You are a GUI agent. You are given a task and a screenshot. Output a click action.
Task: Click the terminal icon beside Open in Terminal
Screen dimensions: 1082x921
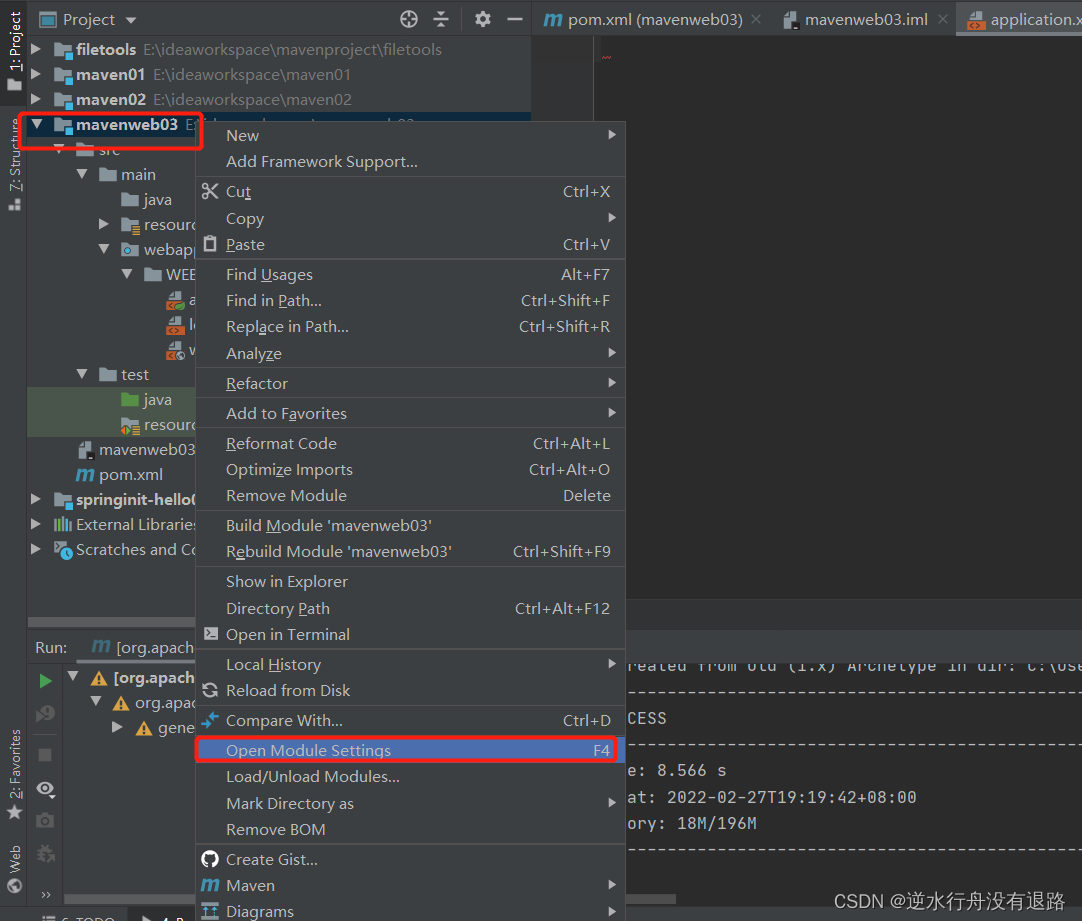[x=211, y=634]
